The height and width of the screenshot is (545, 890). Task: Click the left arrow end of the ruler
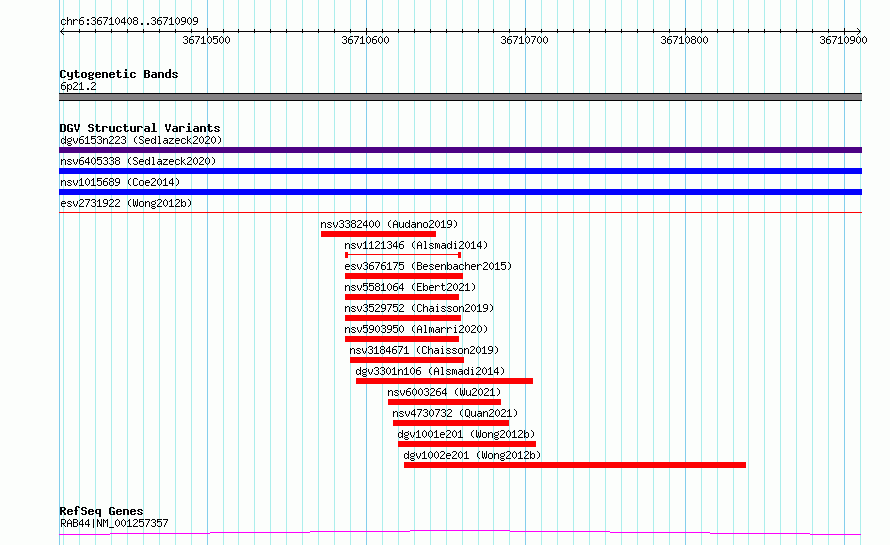(x=62, y=31)
